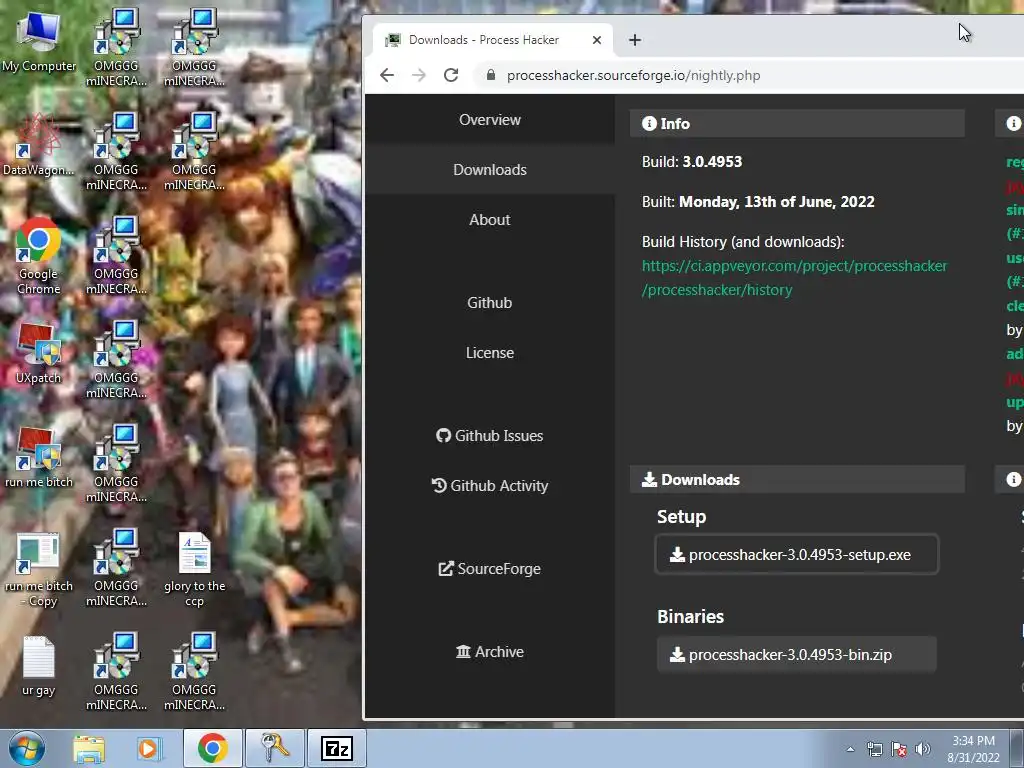This screenshot has width=1024, height=768.
Task: Close the Downloads - Process Hacker tab
Action: point(596,40)
